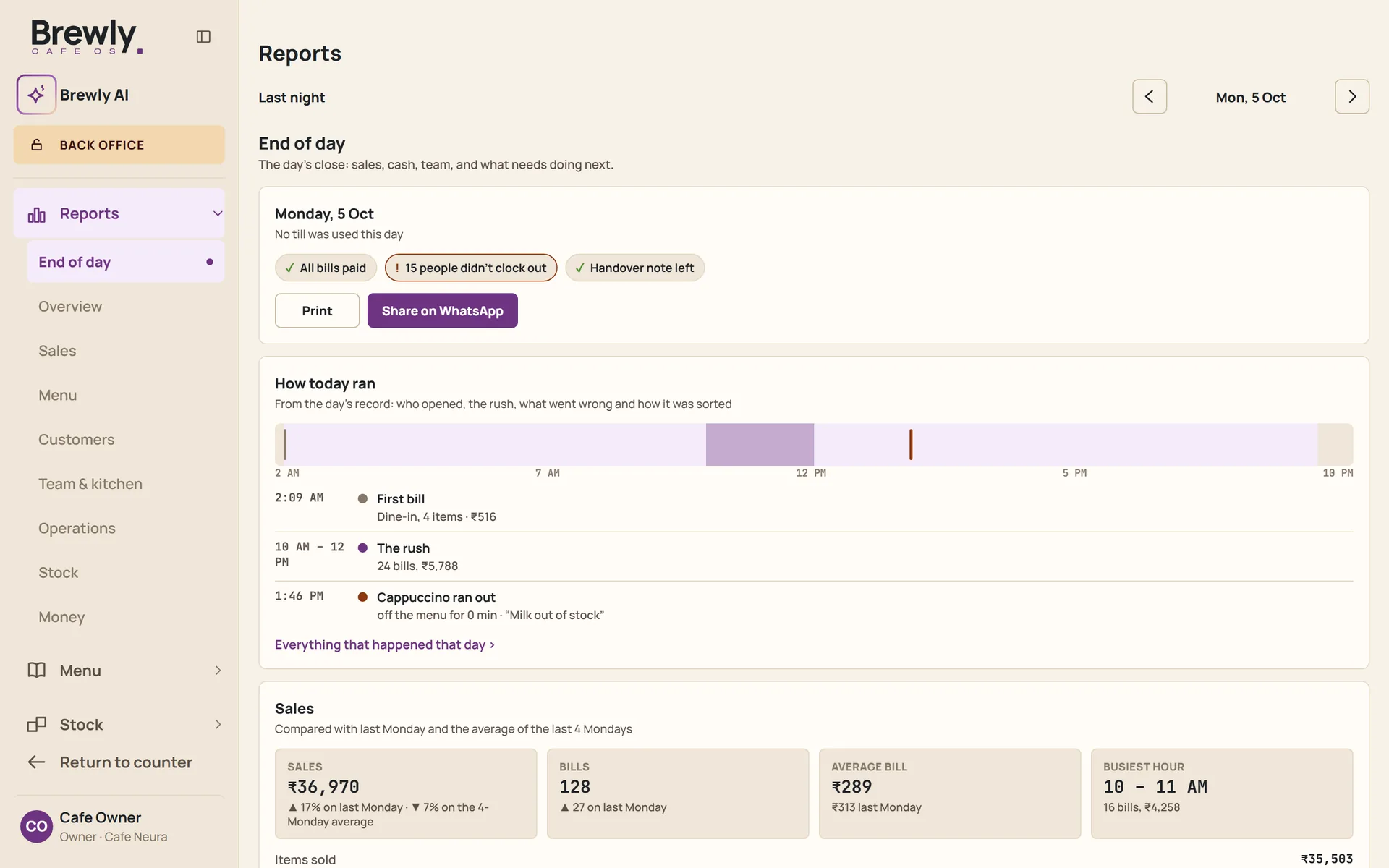Open Brewly AI sparkle icon
The width and height of the screenshot is (1389, 868).
point(36,95)
